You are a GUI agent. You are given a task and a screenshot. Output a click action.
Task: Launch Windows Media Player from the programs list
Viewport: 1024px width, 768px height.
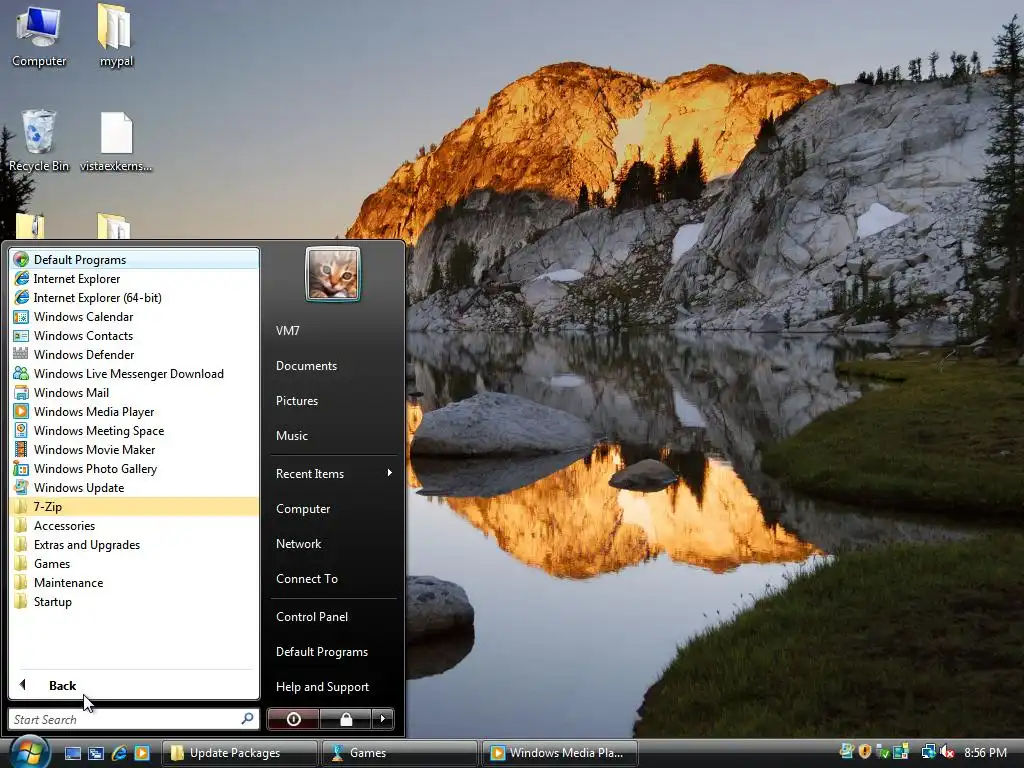135,411
